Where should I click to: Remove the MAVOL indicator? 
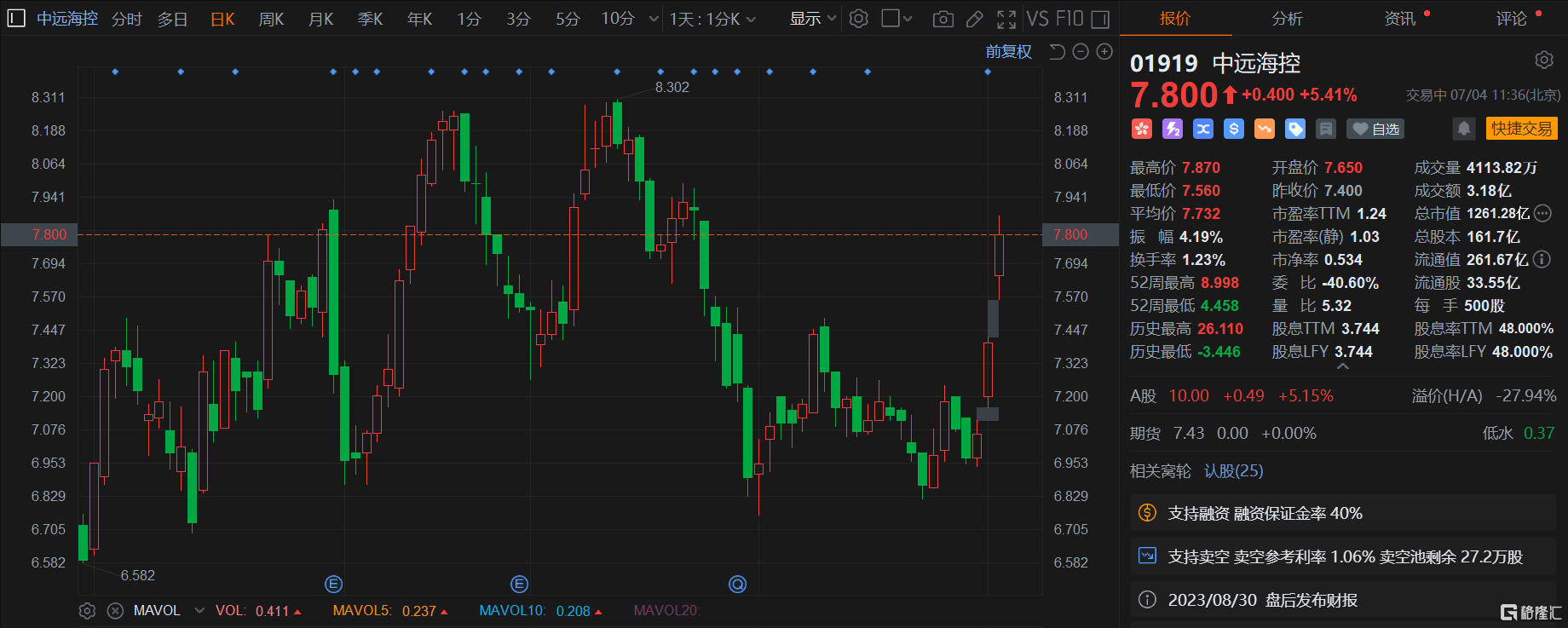pyautogui.click(x=116, y=611)
